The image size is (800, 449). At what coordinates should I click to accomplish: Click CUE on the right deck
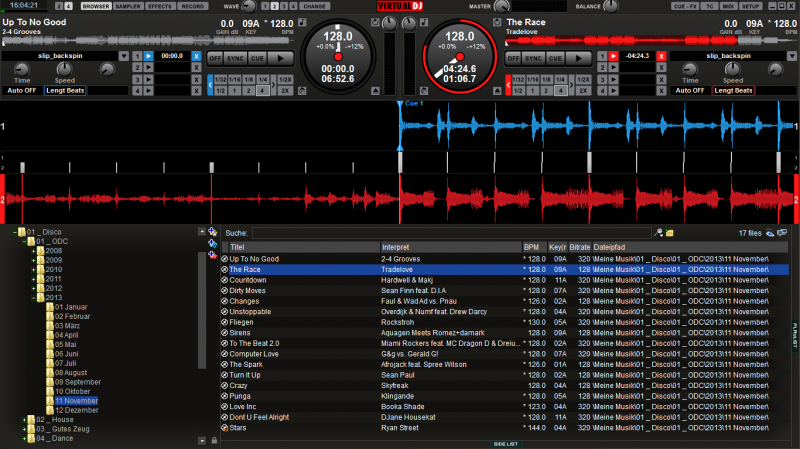click(x=555, y=59)
